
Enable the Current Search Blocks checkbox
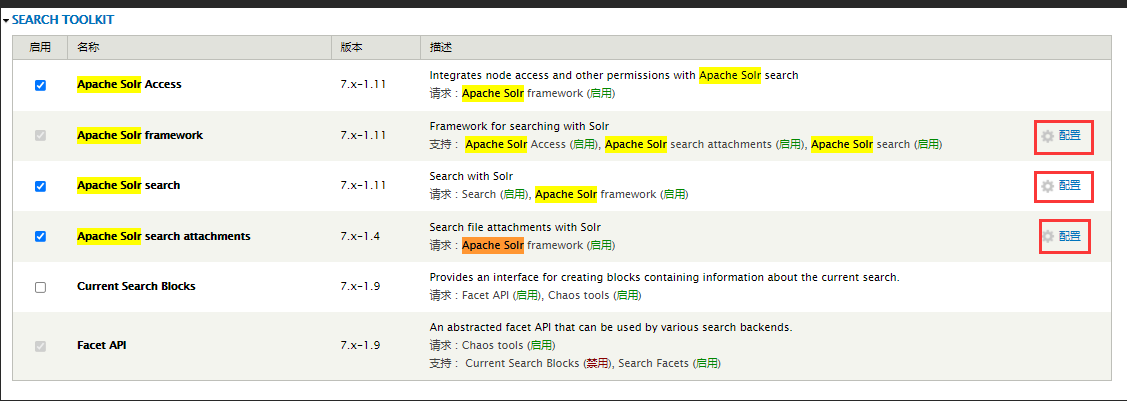pyautogui.click(x=40, y=287)
